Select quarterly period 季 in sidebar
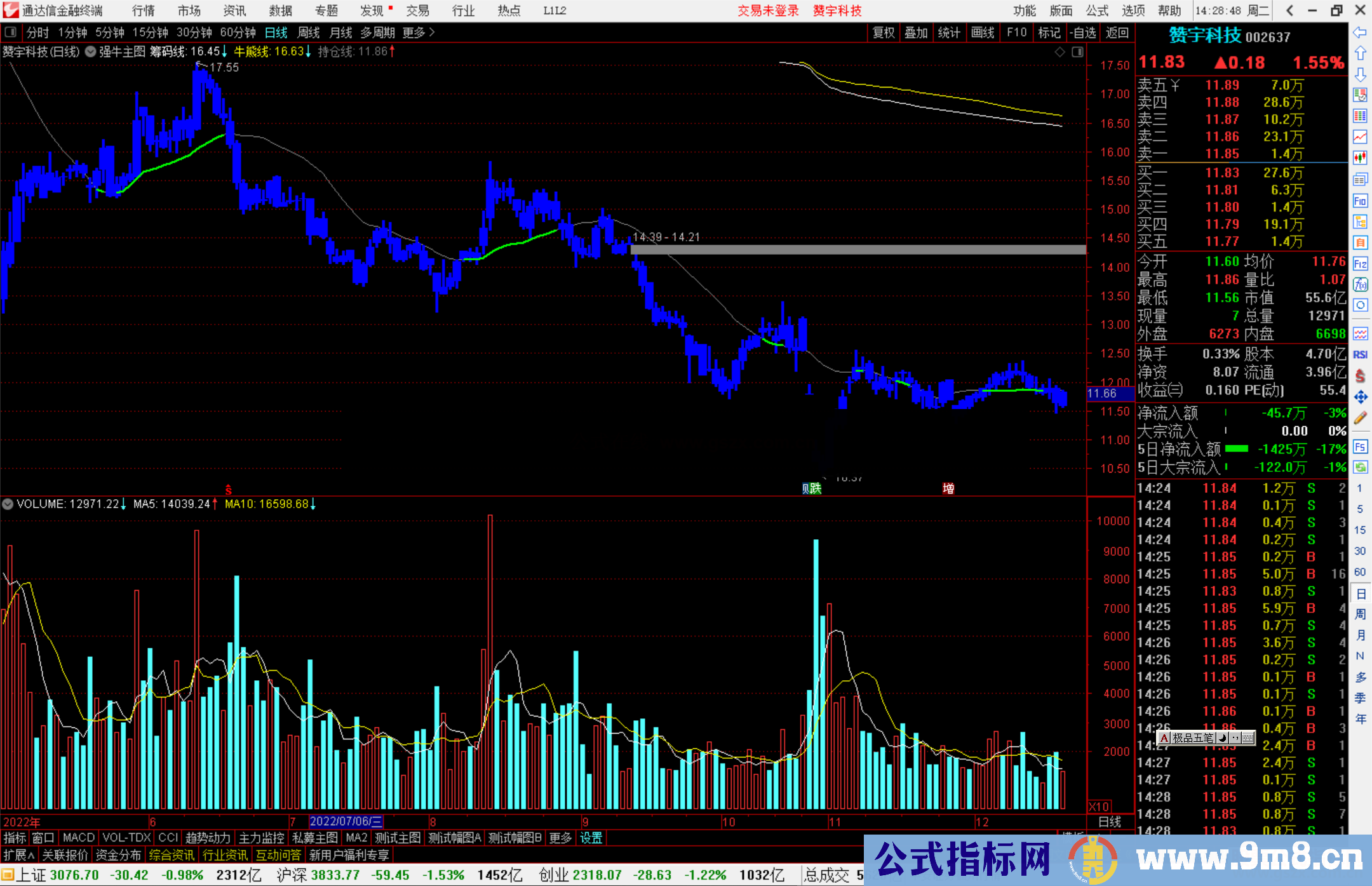 click(1360, 699)
